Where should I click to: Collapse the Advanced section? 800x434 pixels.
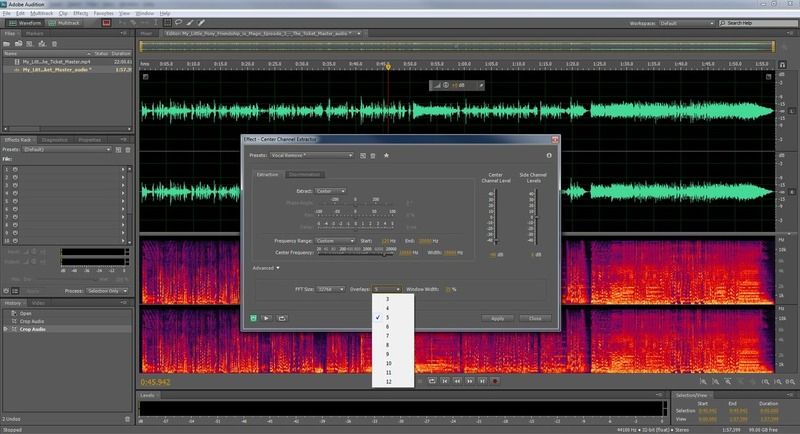[x=266, y=268]
